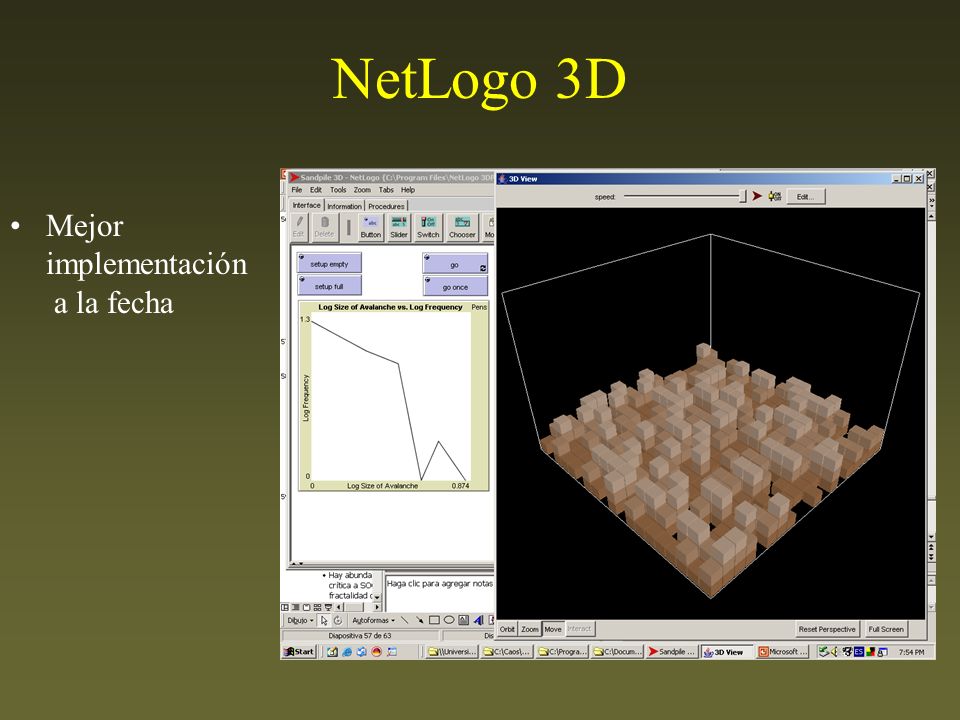Pick the Switch widget tool

(x=428, y=227)
